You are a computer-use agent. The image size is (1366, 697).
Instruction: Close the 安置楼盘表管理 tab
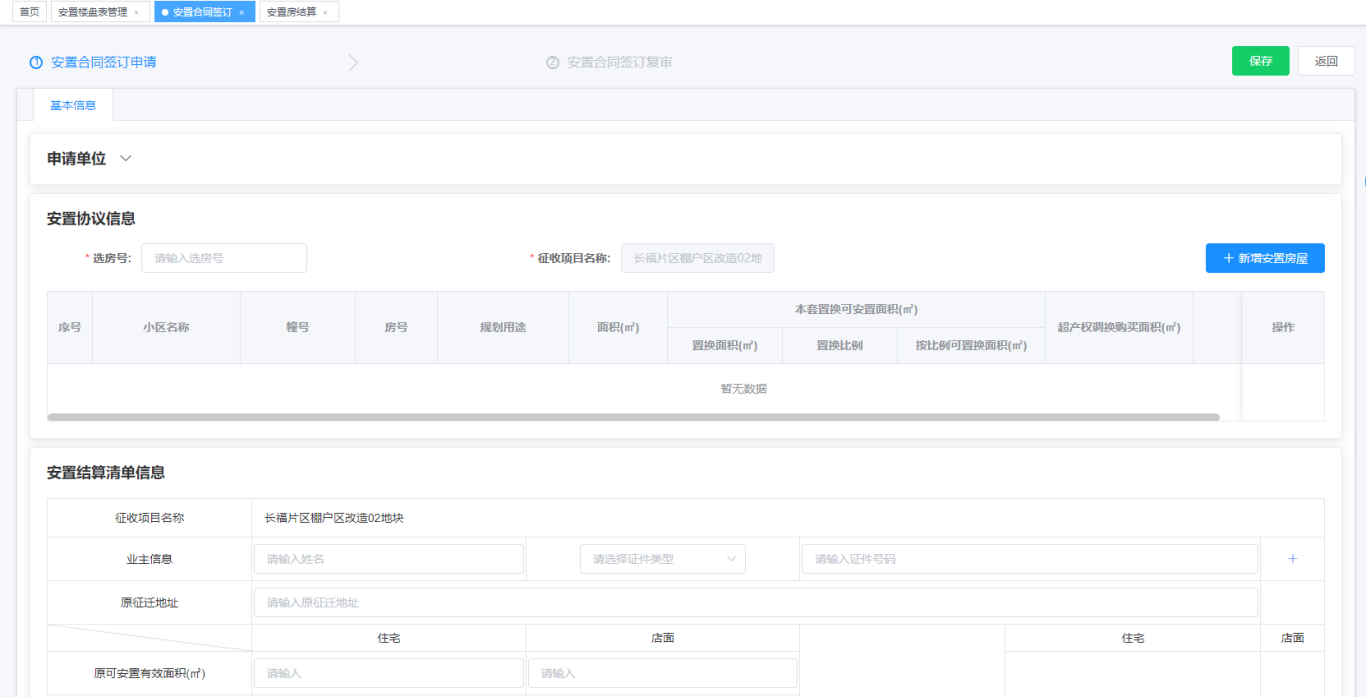click(136, 12)
